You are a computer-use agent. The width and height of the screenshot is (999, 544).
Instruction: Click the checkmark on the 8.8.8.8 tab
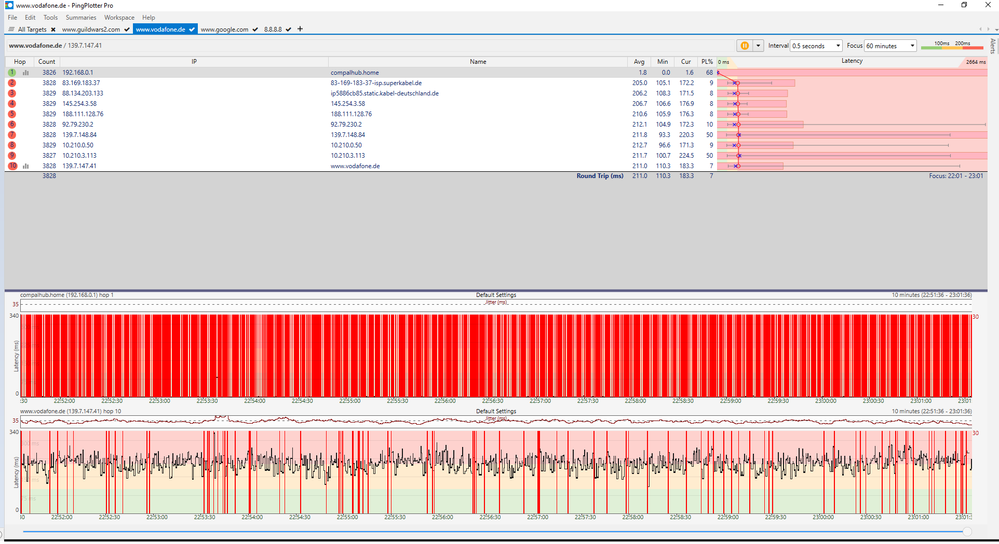coord(288,30)
